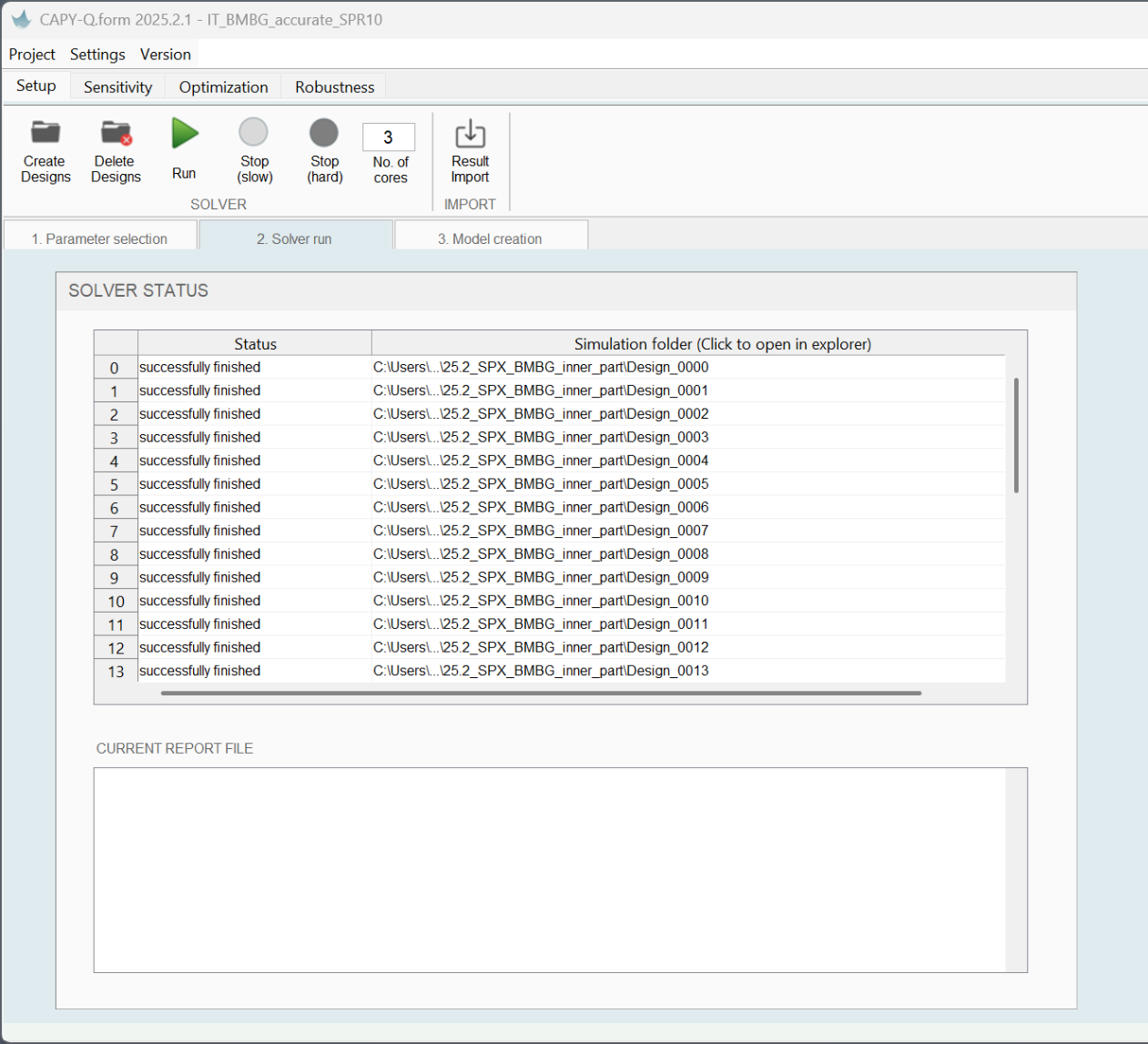Image resolution: width=1148 pixels, height=1044 pixels.
Task: Open the Settings menu
Action: (97, 55)
